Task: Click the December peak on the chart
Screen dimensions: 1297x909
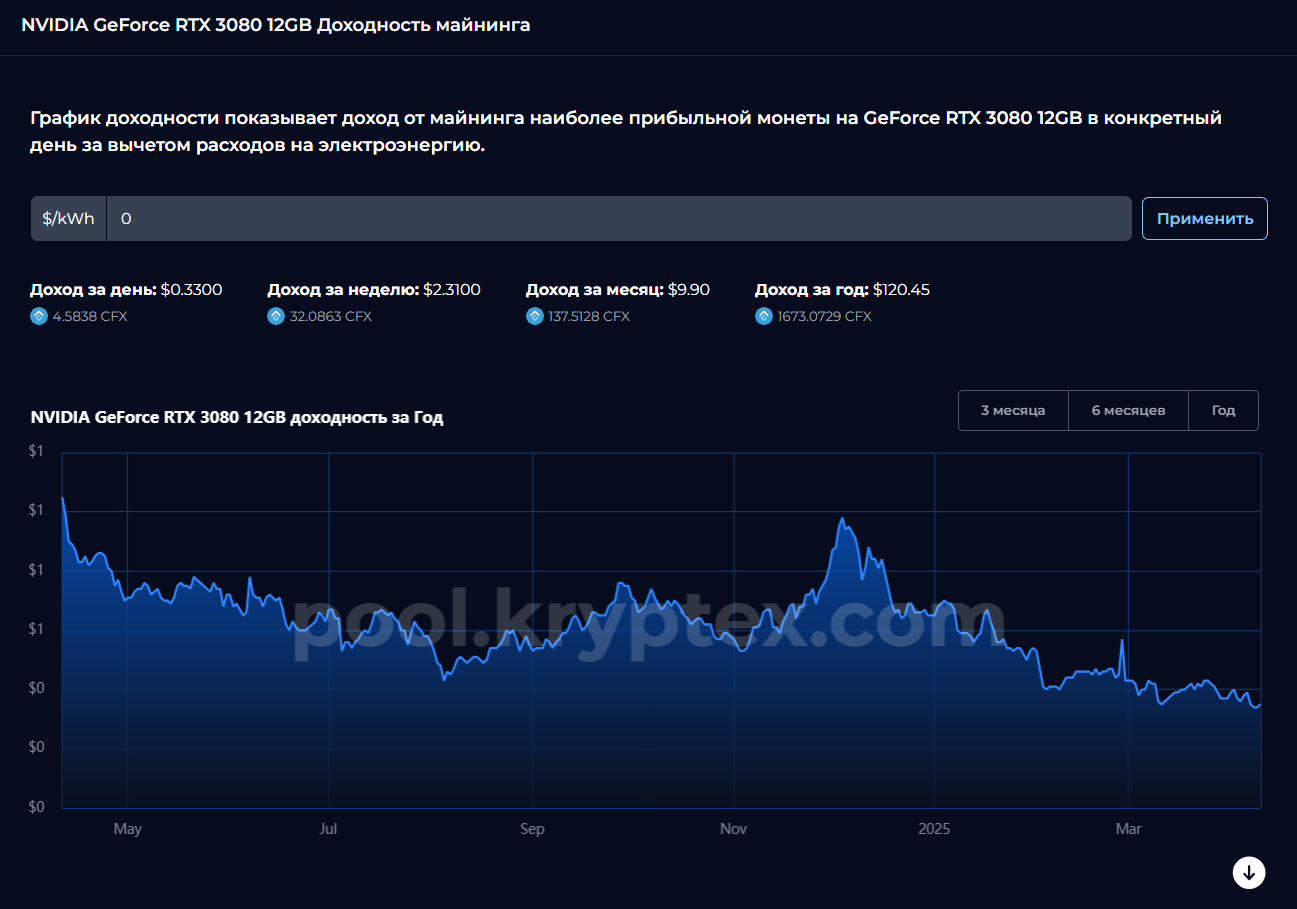Action: (x=842, y=519)
